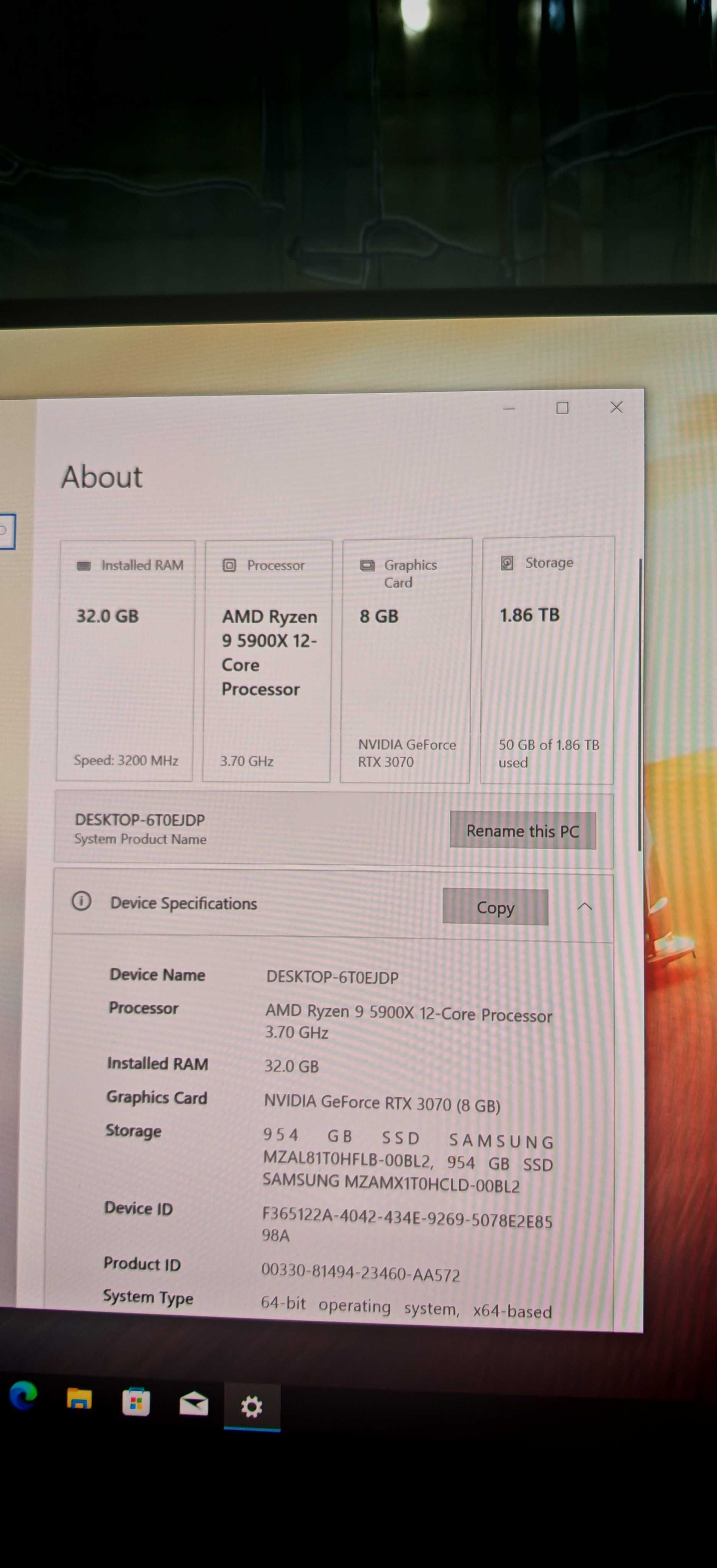717x1568 pixels.
Task: Select the Installed RAM 32.0 GB card
Action: tap(125, 660)
